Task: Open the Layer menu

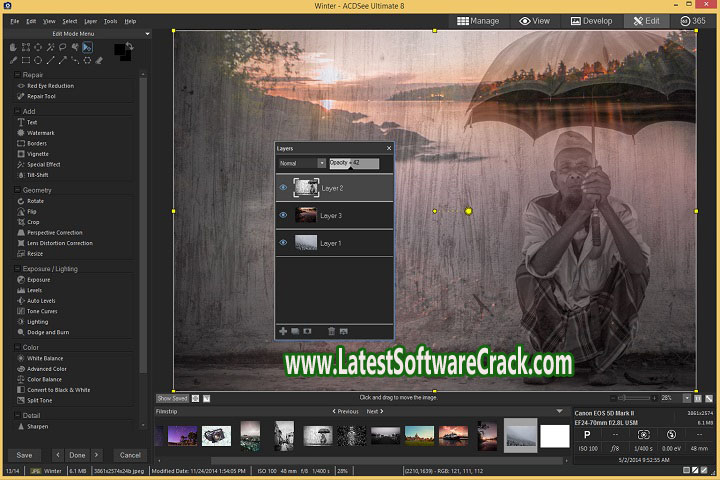Action: coord(90,21)
